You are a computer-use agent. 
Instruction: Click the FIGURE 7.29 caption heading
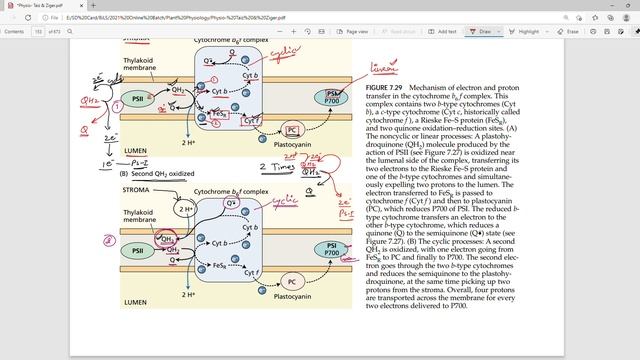[x=384, y=88]
